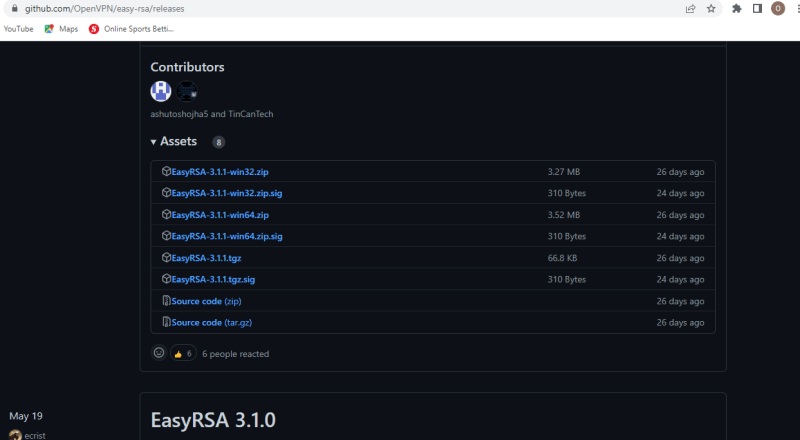Click the Assets count badge 8

pyautogui.click(x=218, y=142)
